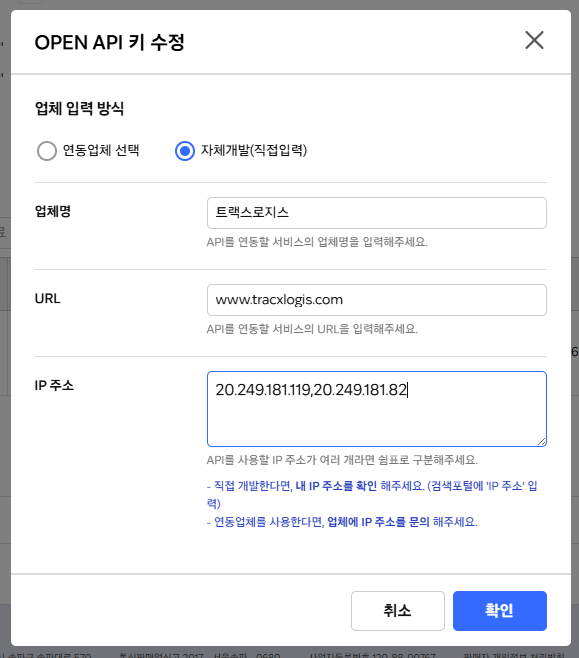
Task: Click the IP 주소 field label
Action: [54, 385]
